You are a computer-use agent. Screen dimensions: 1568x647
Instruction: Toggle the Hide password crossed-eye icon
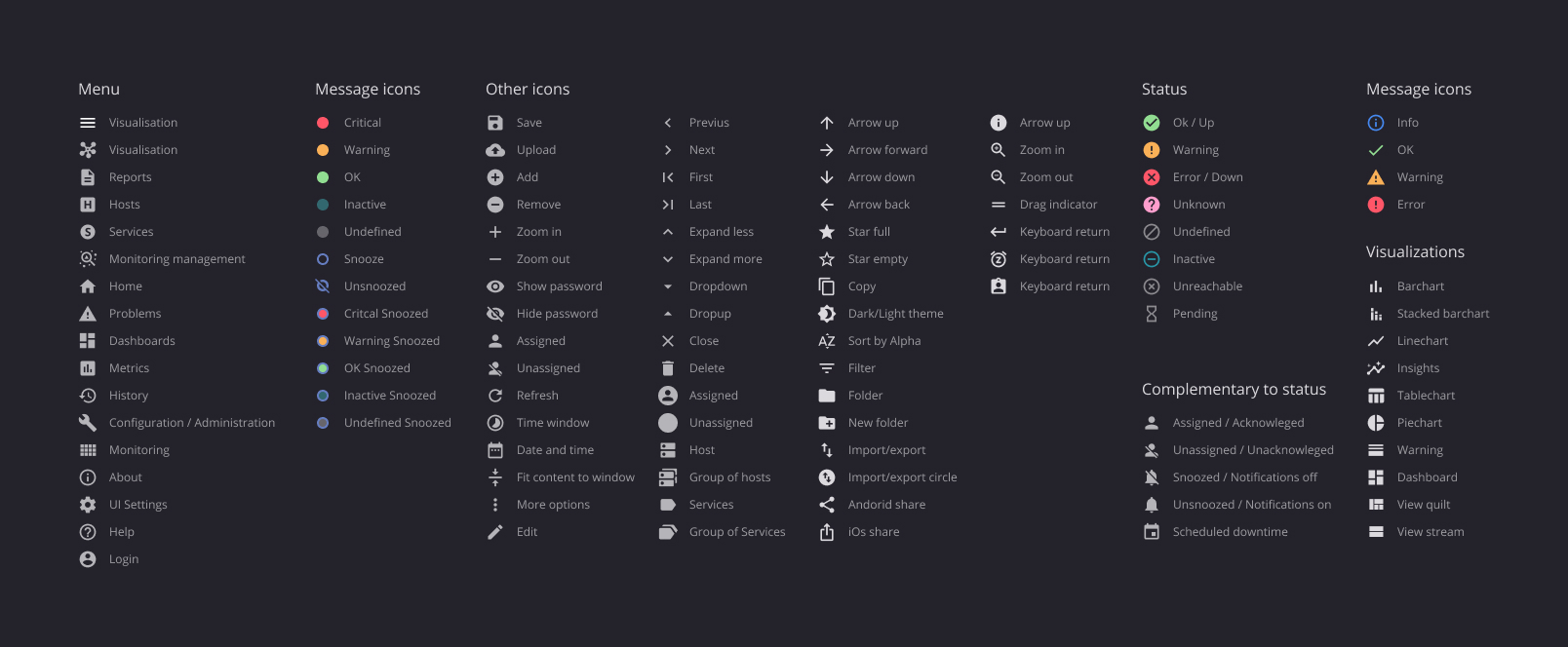495,314
